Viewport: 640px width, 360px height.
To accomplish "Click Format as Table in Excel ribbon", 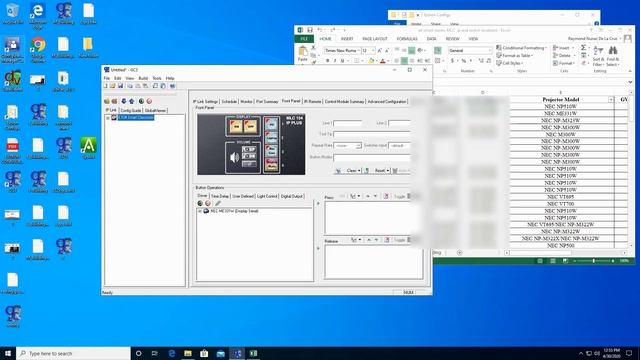I will [x=515, y=56].
